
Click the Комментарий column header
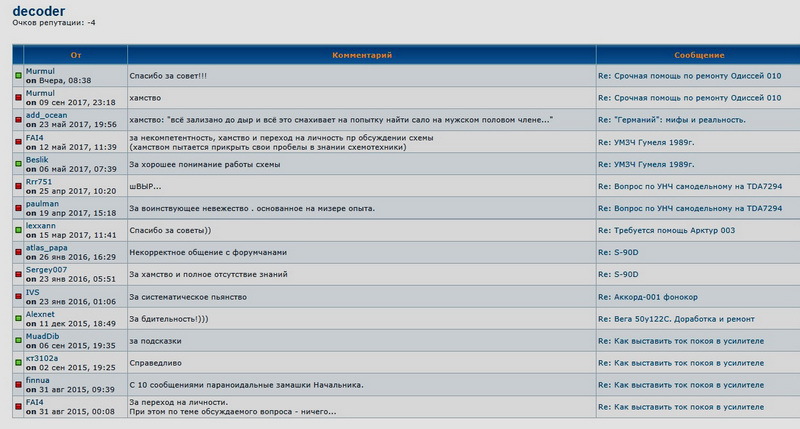coord(362,55)
